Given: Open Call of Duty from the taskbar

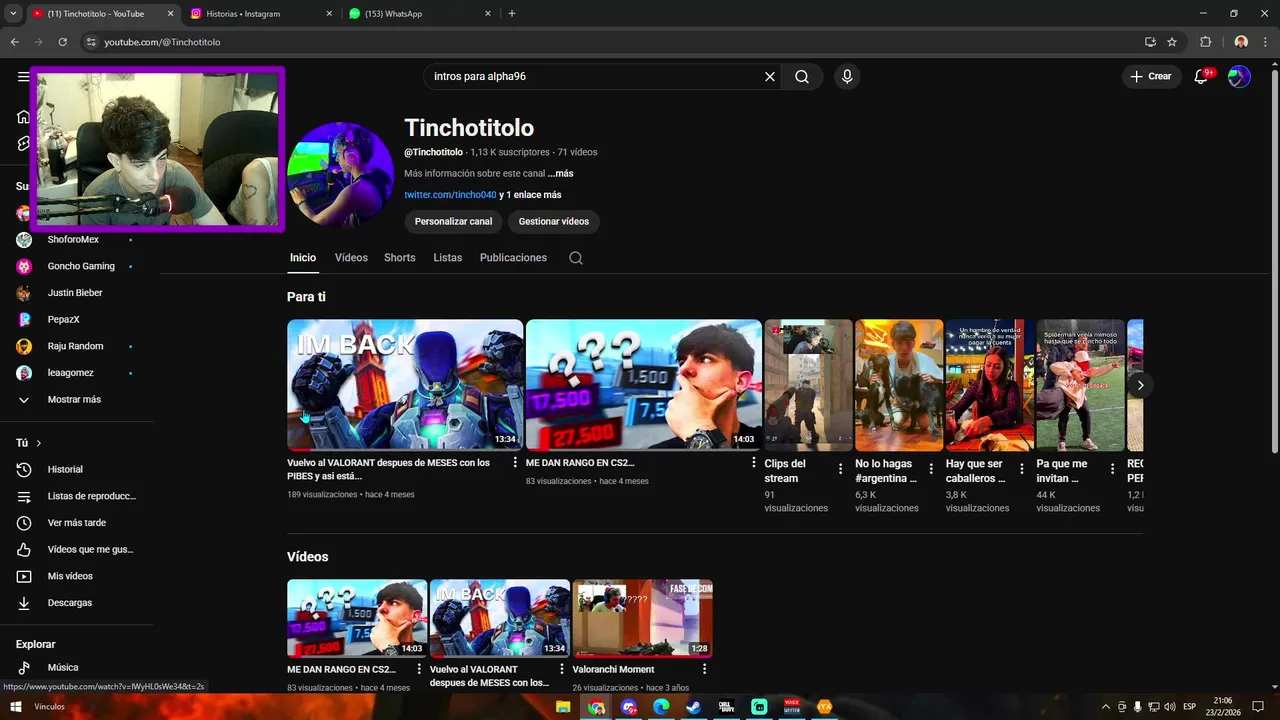Looking at the screenshot, I should click(x=726, y=707).
